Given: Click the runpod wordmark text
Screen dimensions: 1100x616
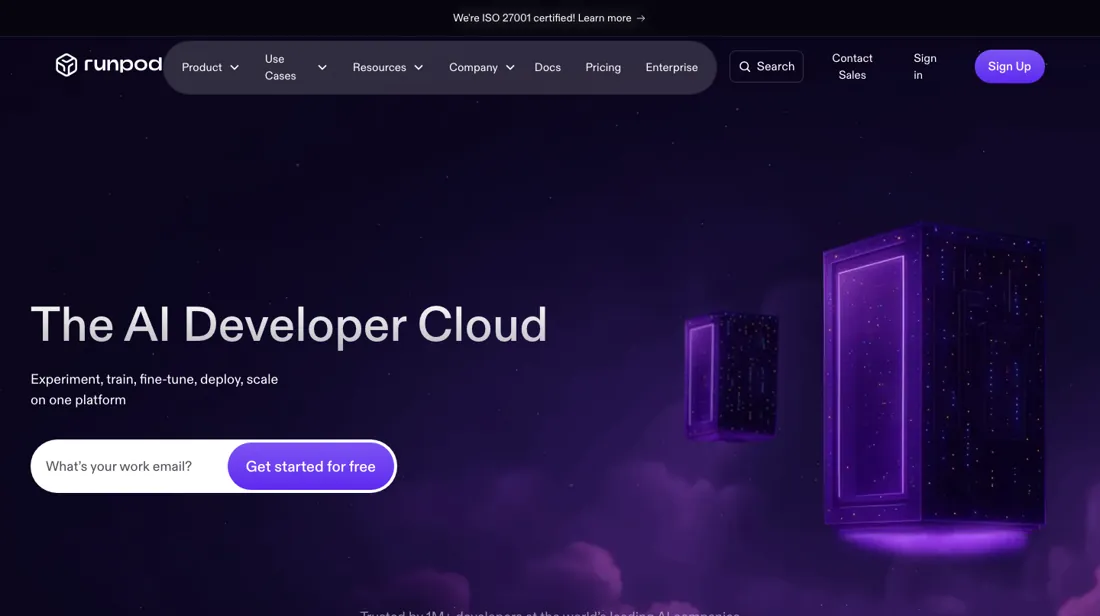Looking at the screenshot, I should [123, 65].
